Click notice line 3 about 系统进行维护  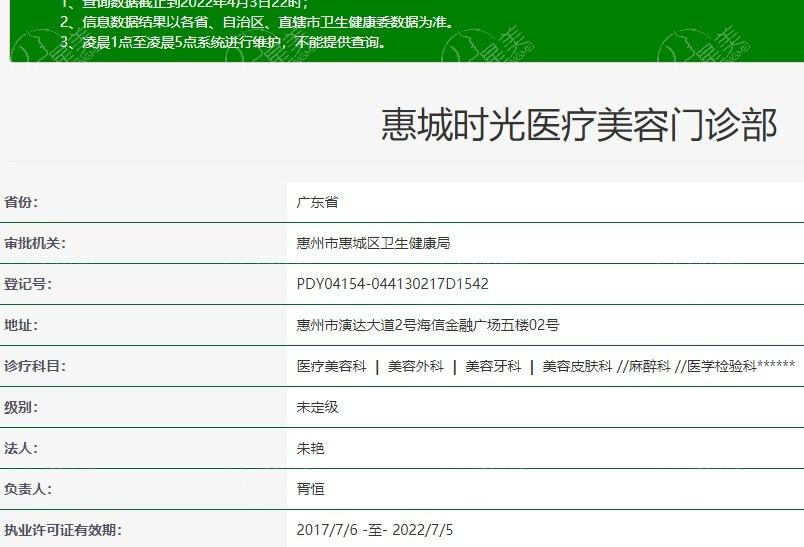tap(224, 42)
